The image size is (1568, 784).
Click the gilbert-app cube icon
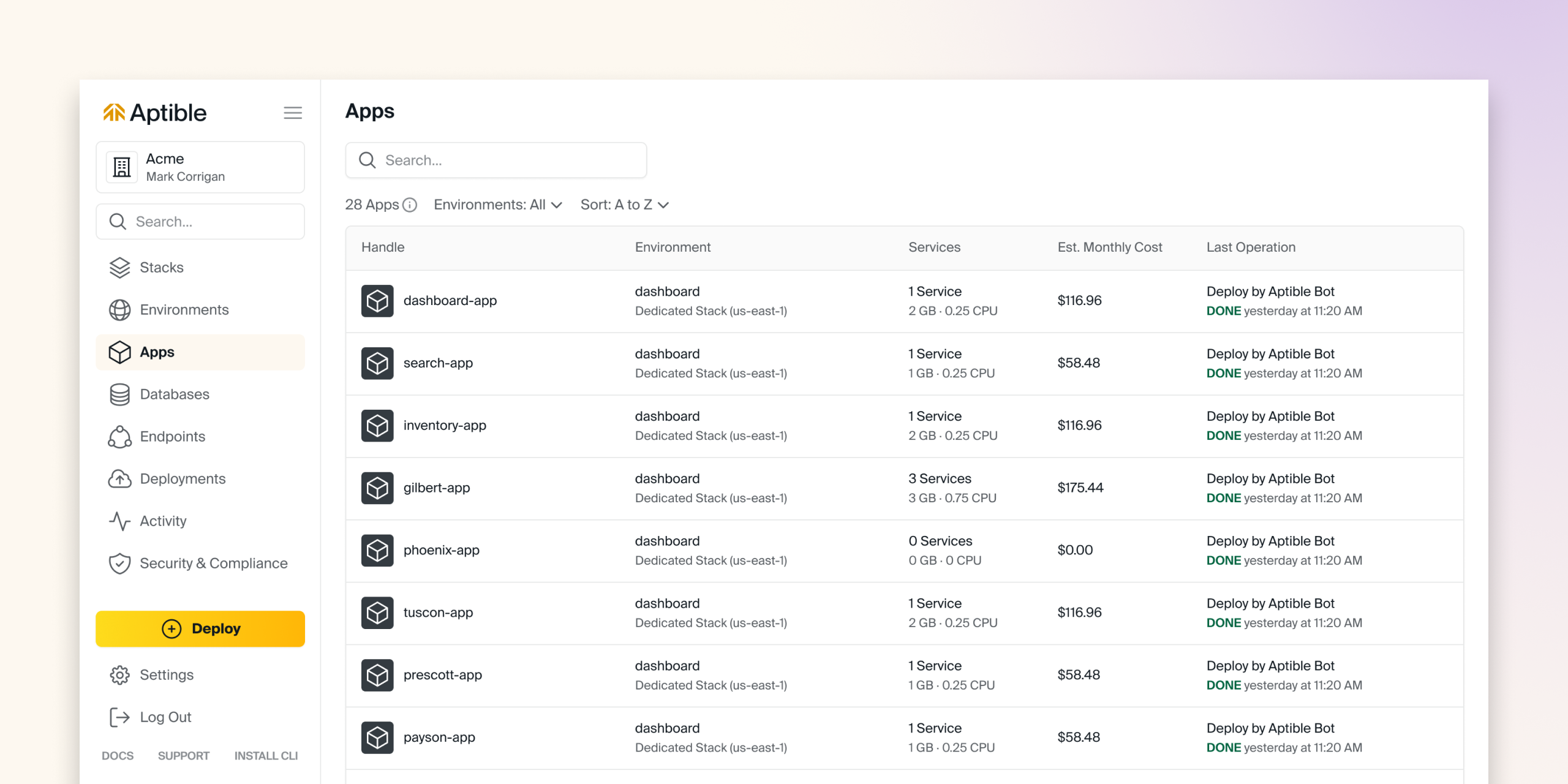[377, 488]
